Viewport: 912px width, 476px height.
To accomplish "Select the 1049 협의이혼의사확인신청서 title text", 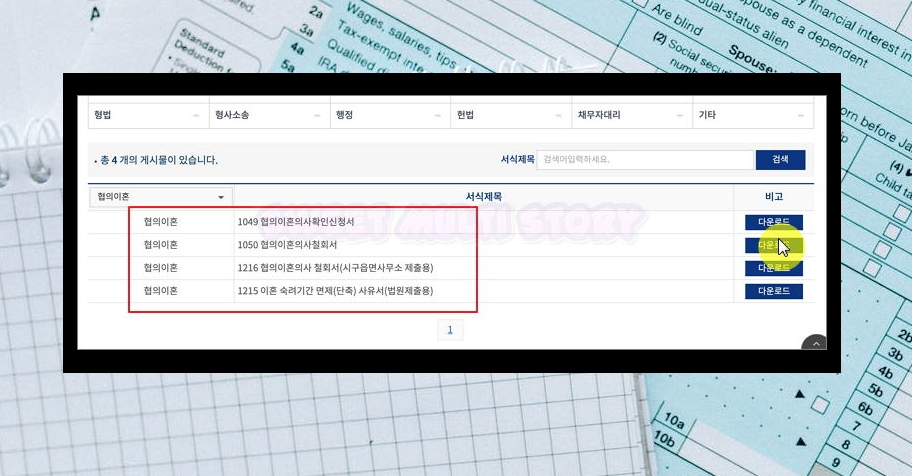I will point(295,222).
